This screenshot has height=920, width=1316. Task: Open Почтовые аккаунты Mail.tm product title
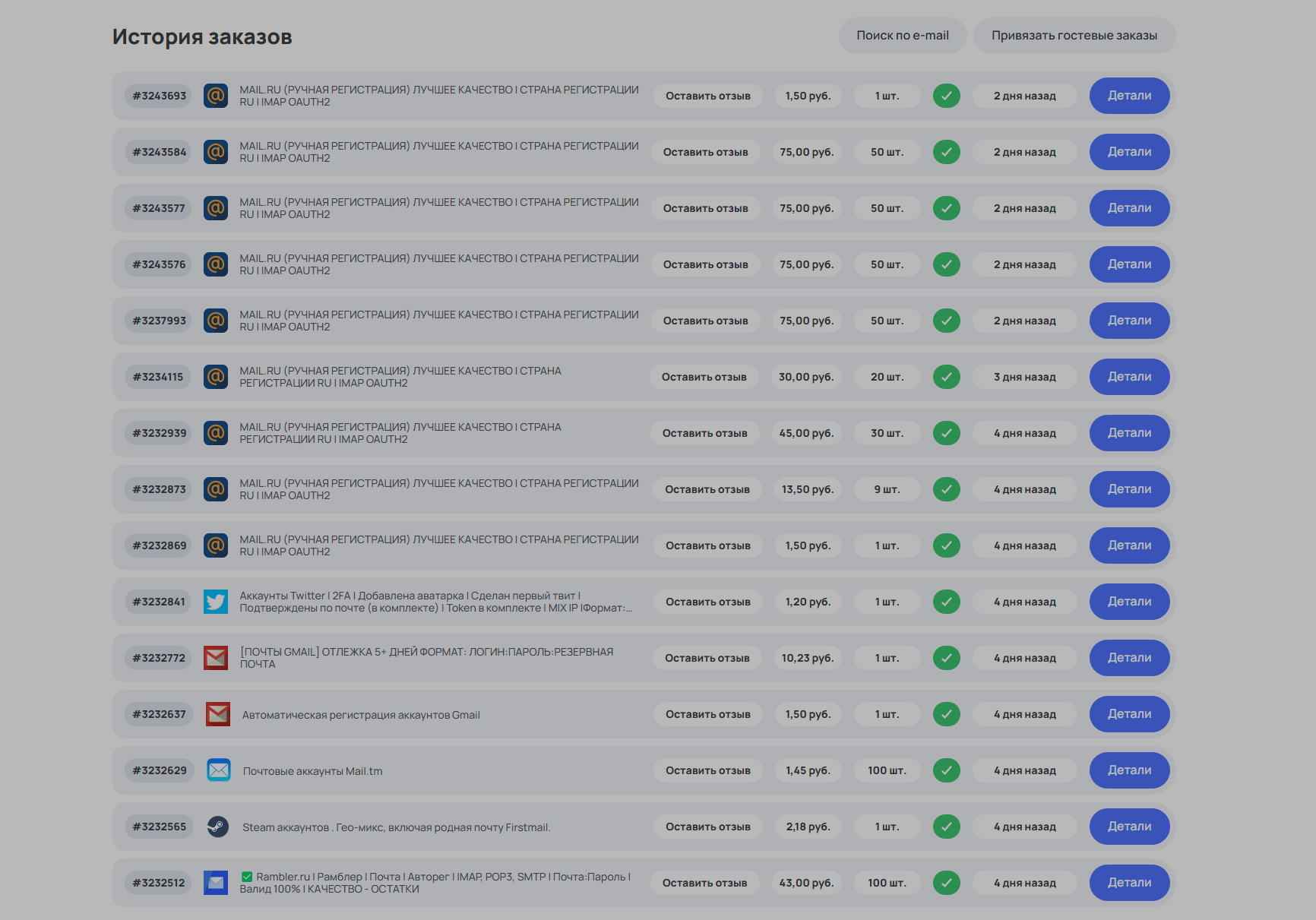pos(312,771)
